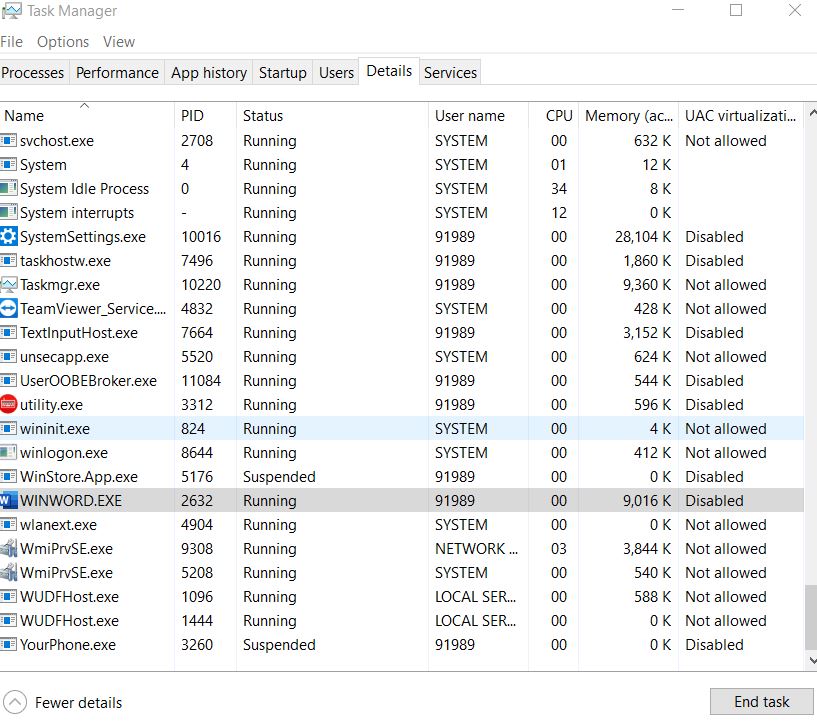Click the red utility.exe icon

pyautogui.click(x=8, y=404)
